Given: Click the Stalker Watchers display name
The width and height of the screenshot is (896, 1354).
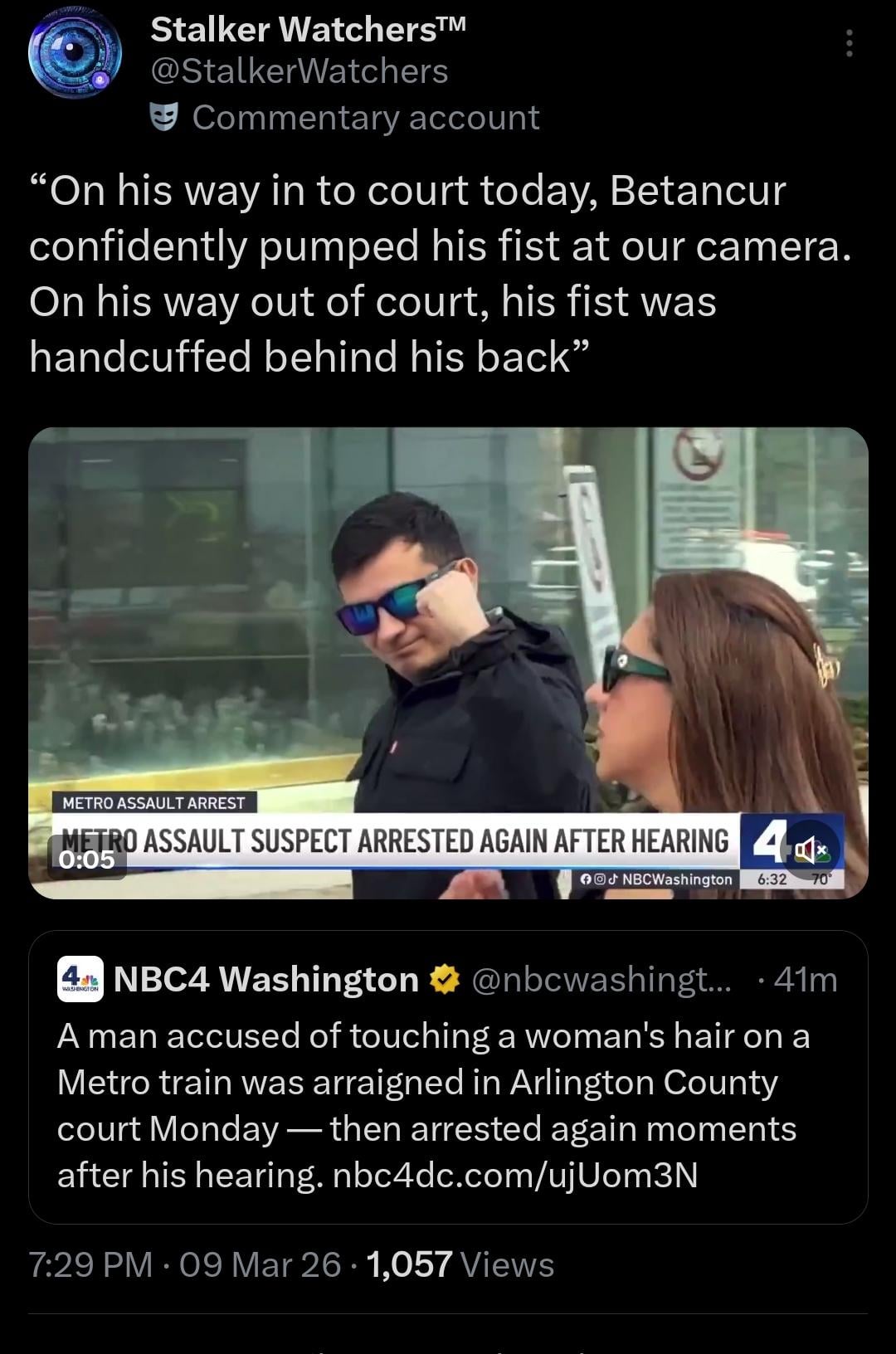Looking at the screenshot, I should point(309,30).
